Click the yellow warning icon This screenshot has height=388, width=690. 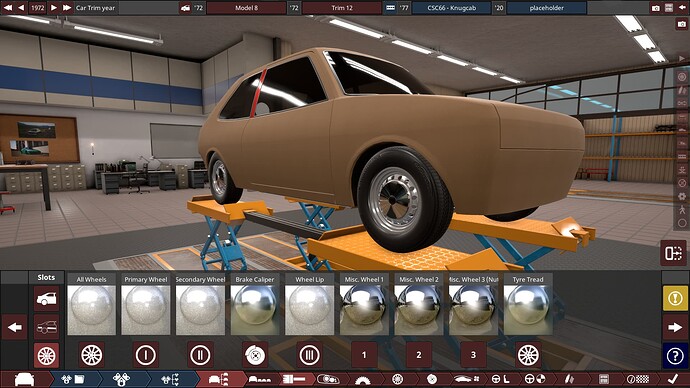pyautogui.click(x=675, y=298)
